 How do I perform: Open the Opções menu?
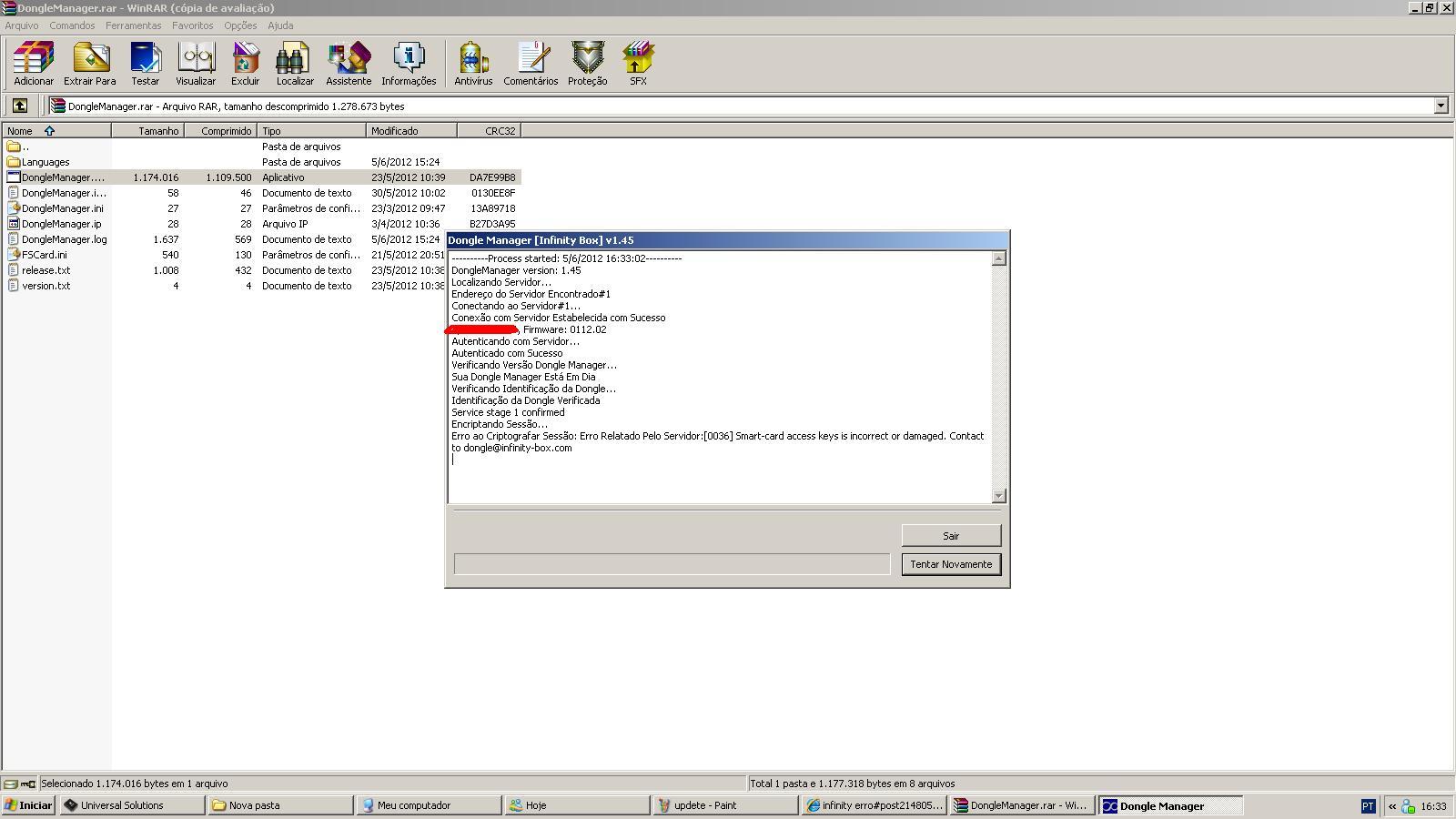pos(240,25)
